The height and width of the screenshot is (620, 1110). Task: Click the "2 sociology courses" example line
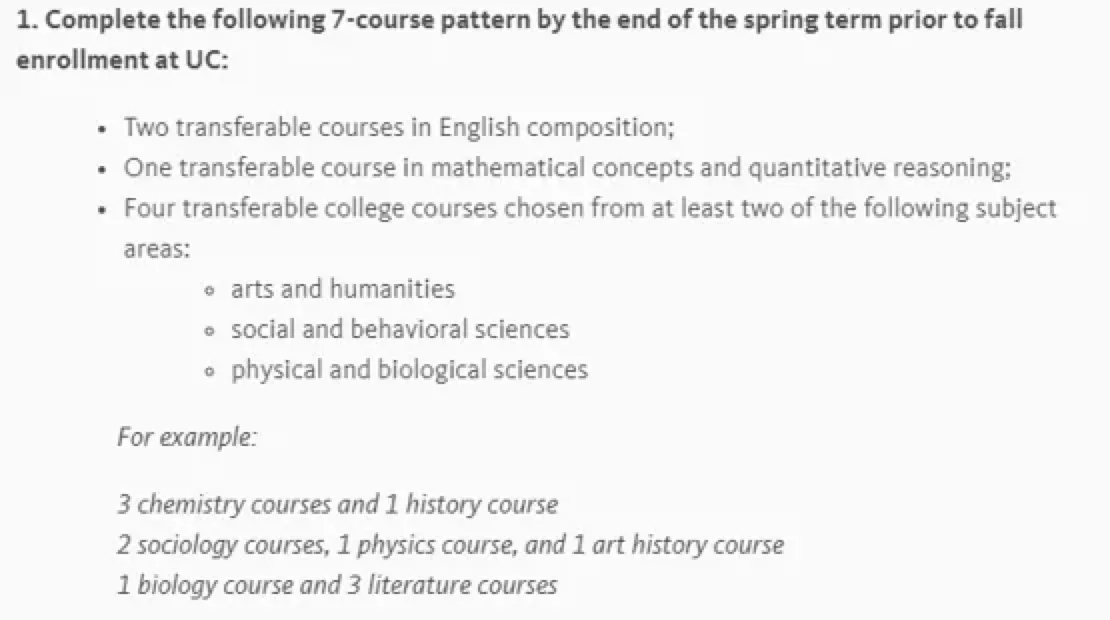coord(450,545)
